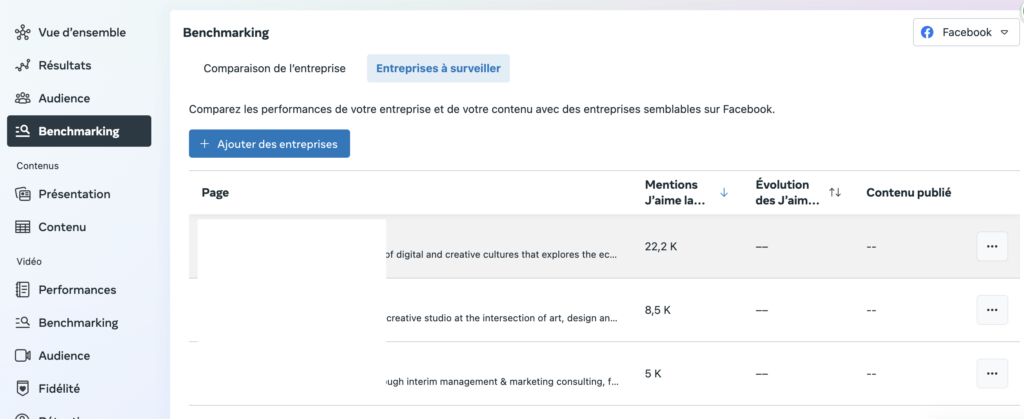This screenshot has width=1024, height=419.
Task: Switch to Comparaison de l'entreprise tab
Action: 274,69
